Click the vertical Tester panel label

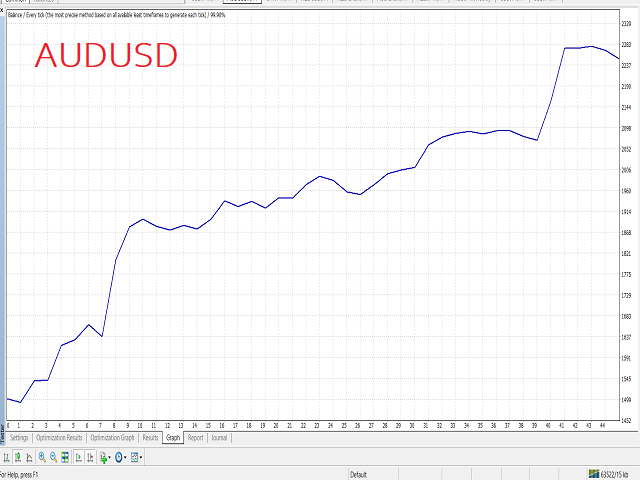2,433
